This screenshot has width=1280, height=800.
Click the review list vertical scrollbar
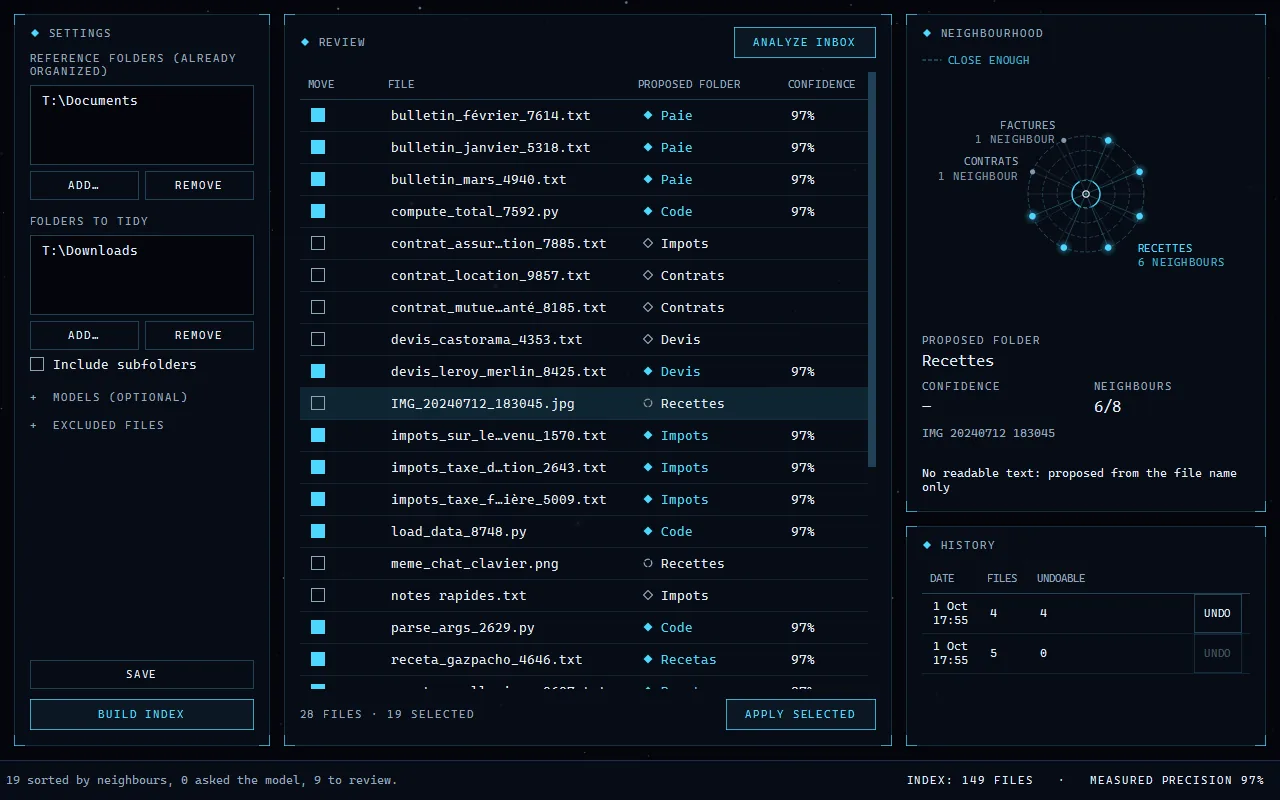[x=872, y=268]
